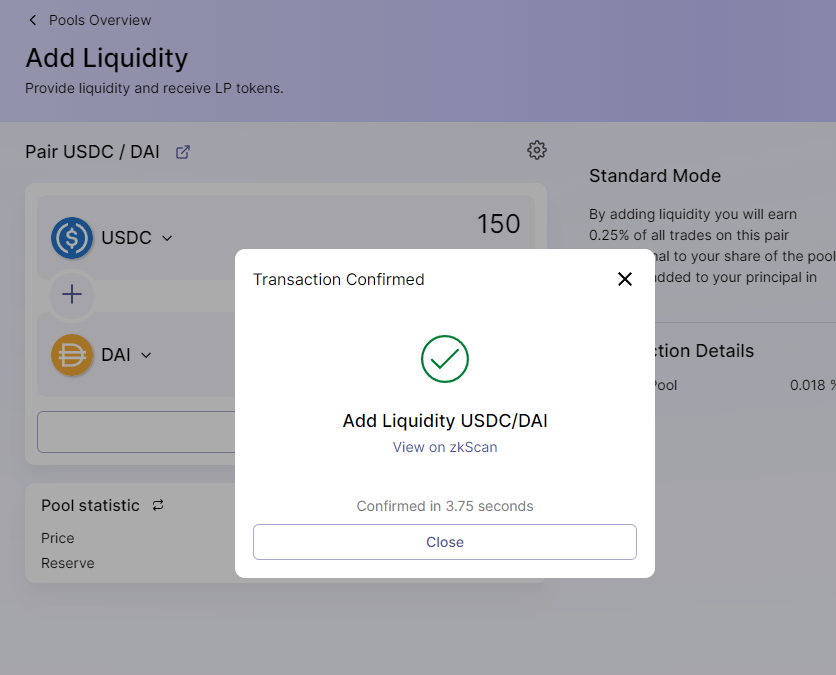Click the 'Pair USDC / DAI' heading
Screen dimensions: 836x675
(92, 152)
